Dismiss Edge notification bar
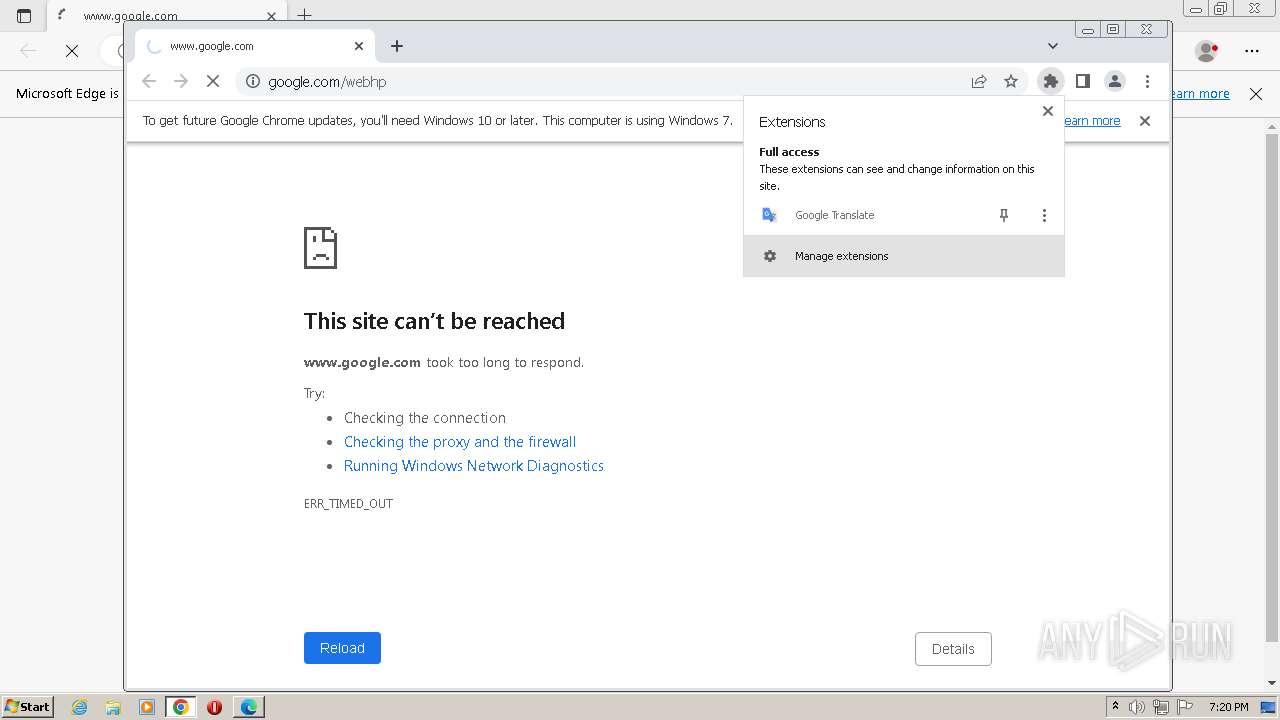The width and height of the screenshot is (1280, 720). click(1256, 93)
